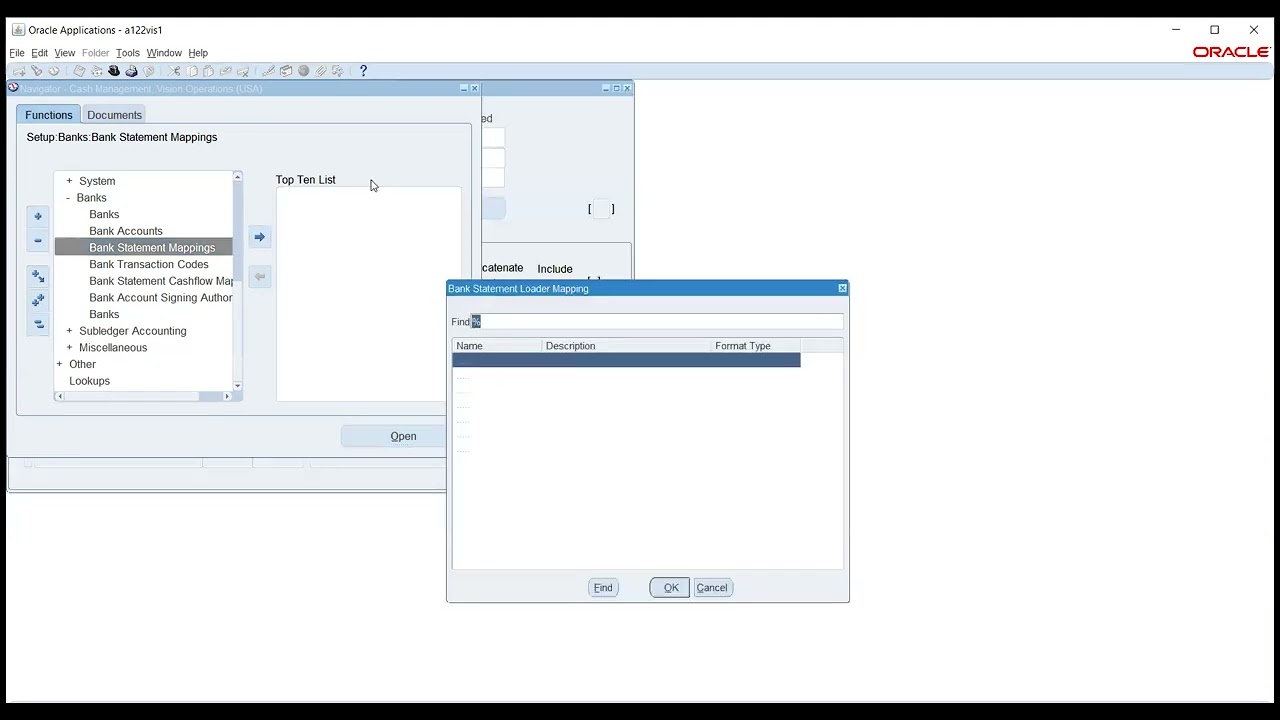
Task: Click the Navigator expand plus side button
Action: tap(38, 216)
